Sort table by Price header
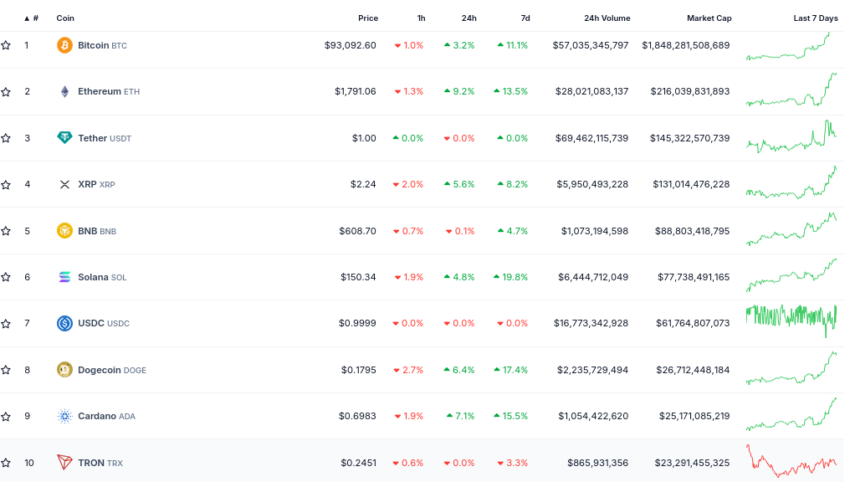 click(368, 18)
